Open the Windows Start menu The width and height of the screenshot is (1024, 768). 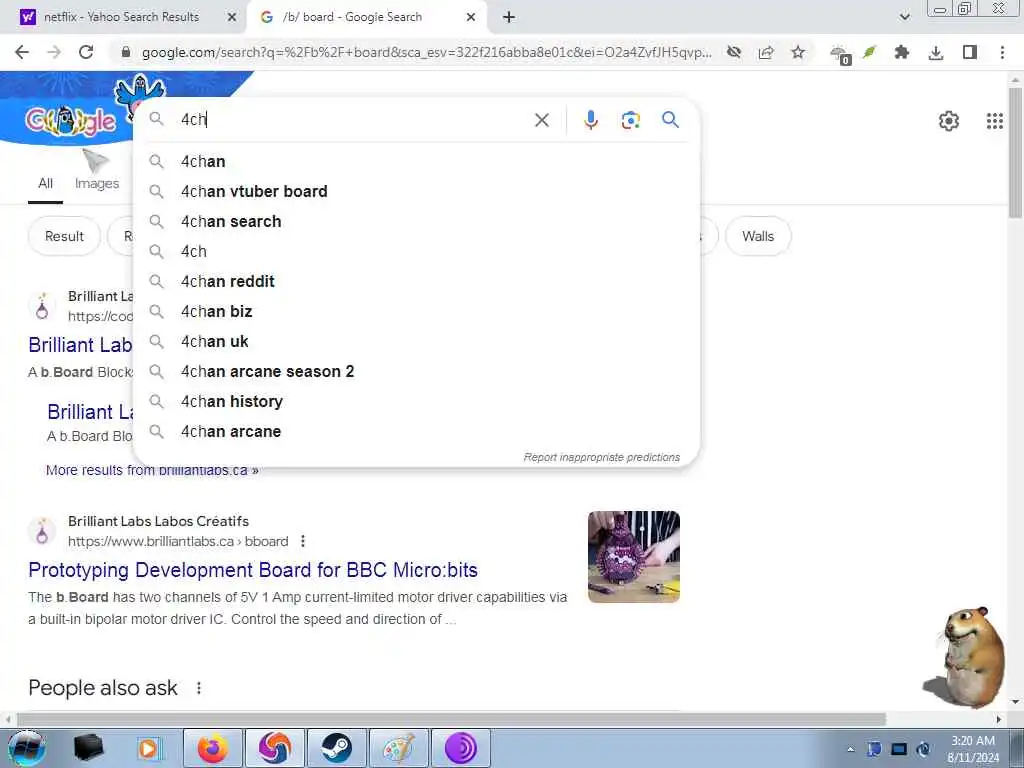26,748
